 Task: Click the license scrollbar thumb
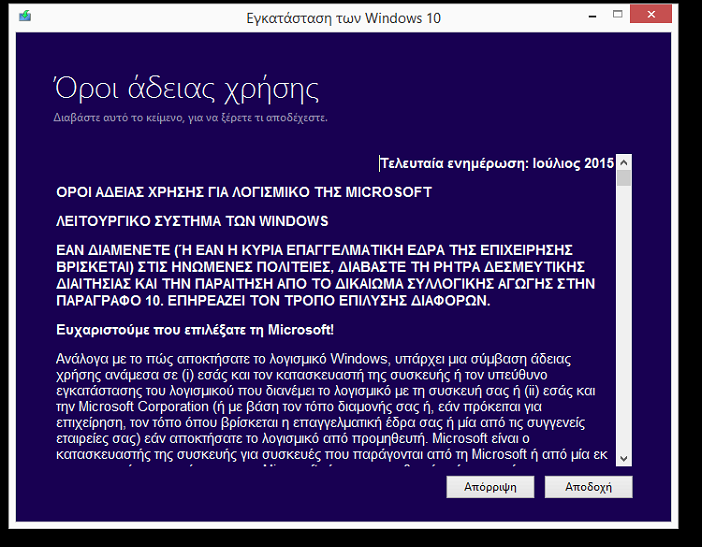pos(624,178)
